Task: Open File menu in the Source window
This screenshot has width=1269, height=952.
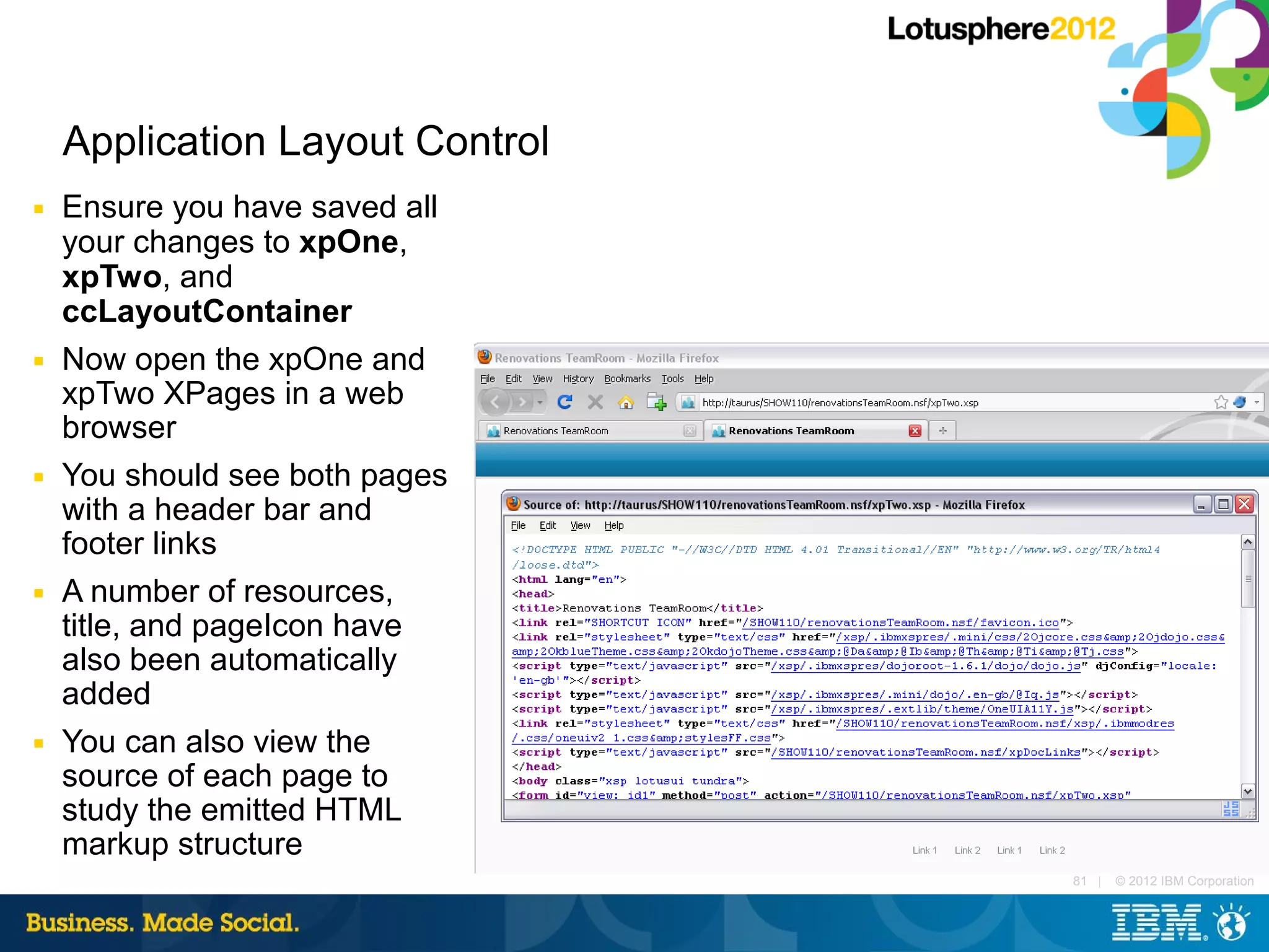Action: (518, 525)
